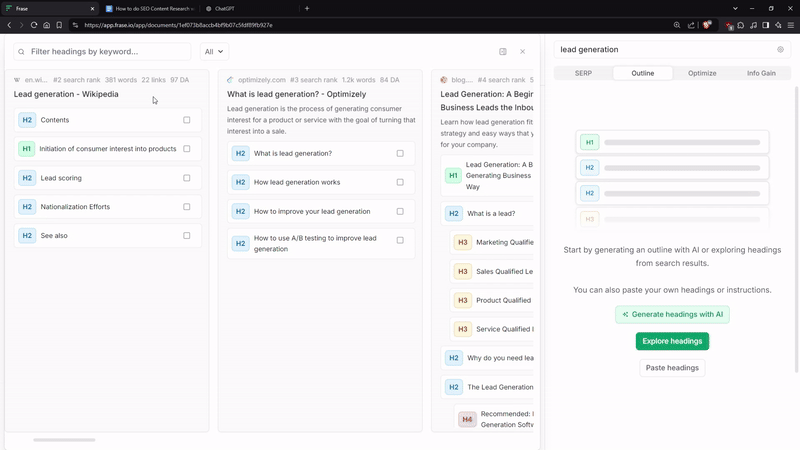The height and width of the screenshot is (450, 800).
Task: Open the Brave shields icon
Action: pyautogui.click(x=707, y=25)
